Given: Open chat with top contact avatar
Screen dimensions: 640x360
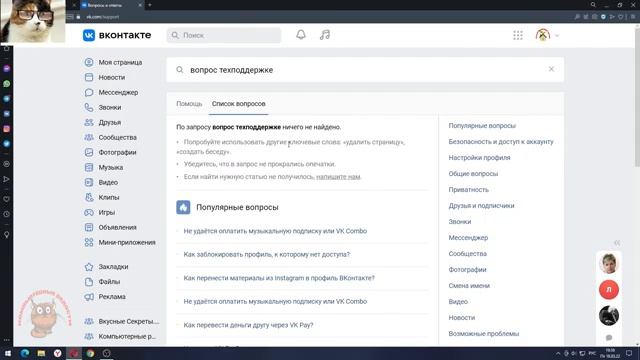Looking at the screenshot, I should point(609,263).
